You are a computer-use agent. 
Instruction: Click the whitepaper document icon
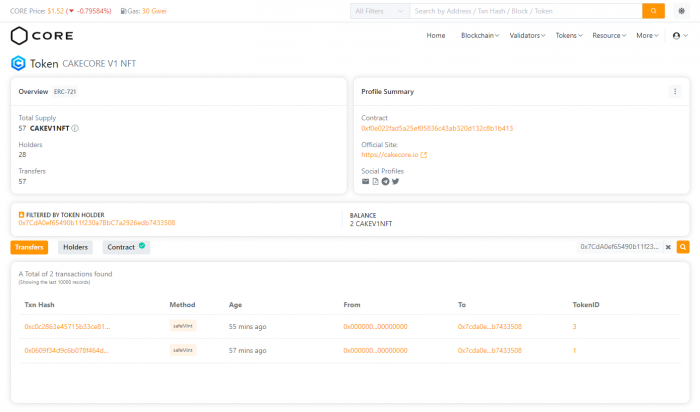click(375, 181)
